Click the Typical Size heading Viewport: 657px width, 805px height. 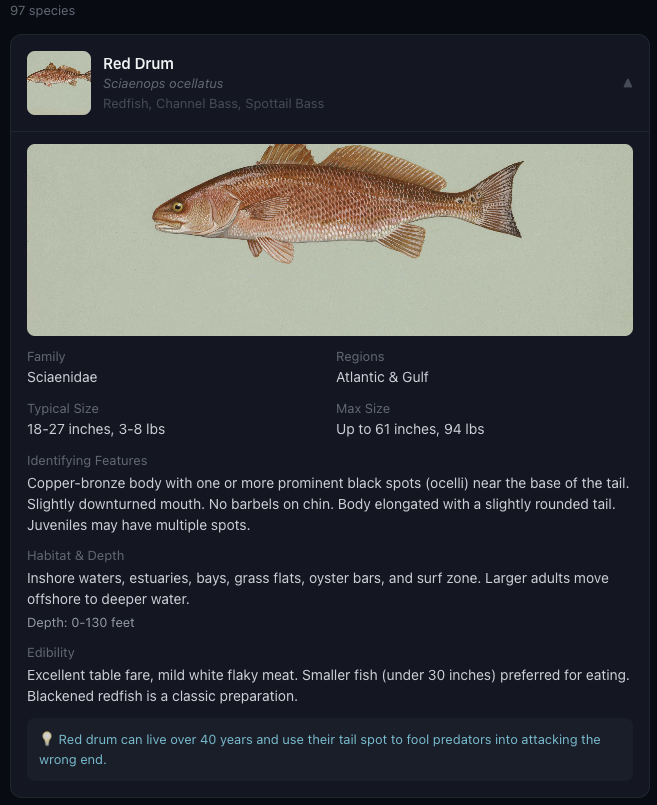62,408
